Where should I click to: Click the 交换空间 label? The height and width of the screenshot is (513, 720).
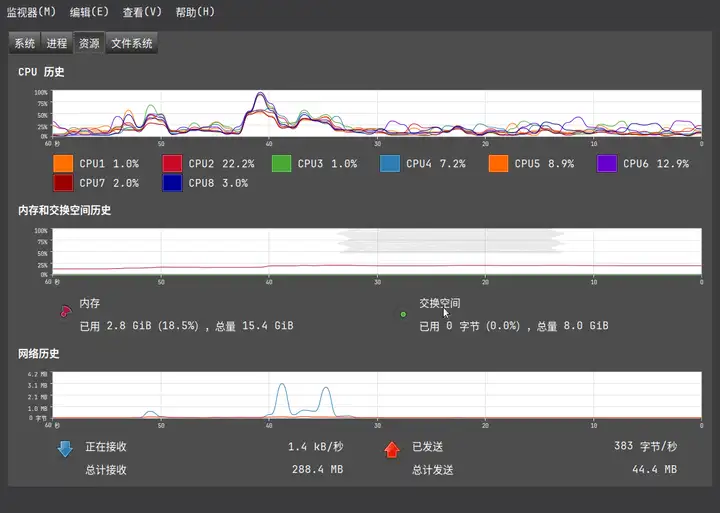click(439, 303)
